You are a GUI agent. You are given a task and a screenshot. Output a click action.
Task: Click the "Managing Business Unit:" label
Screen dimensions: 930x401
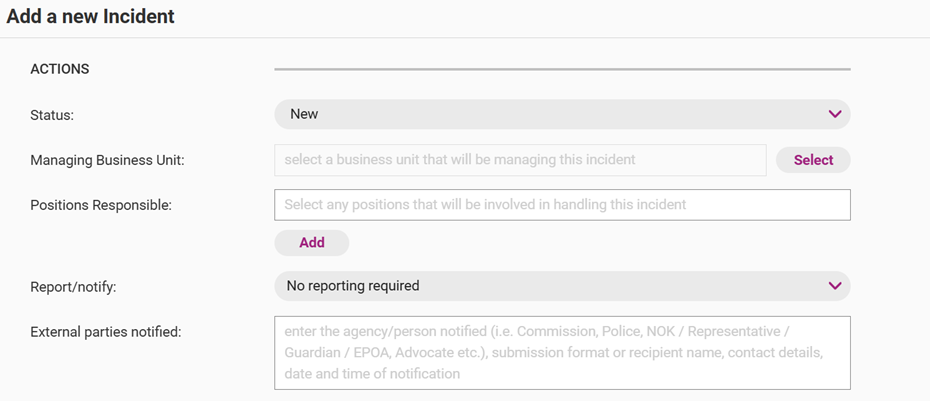[107, 160]
